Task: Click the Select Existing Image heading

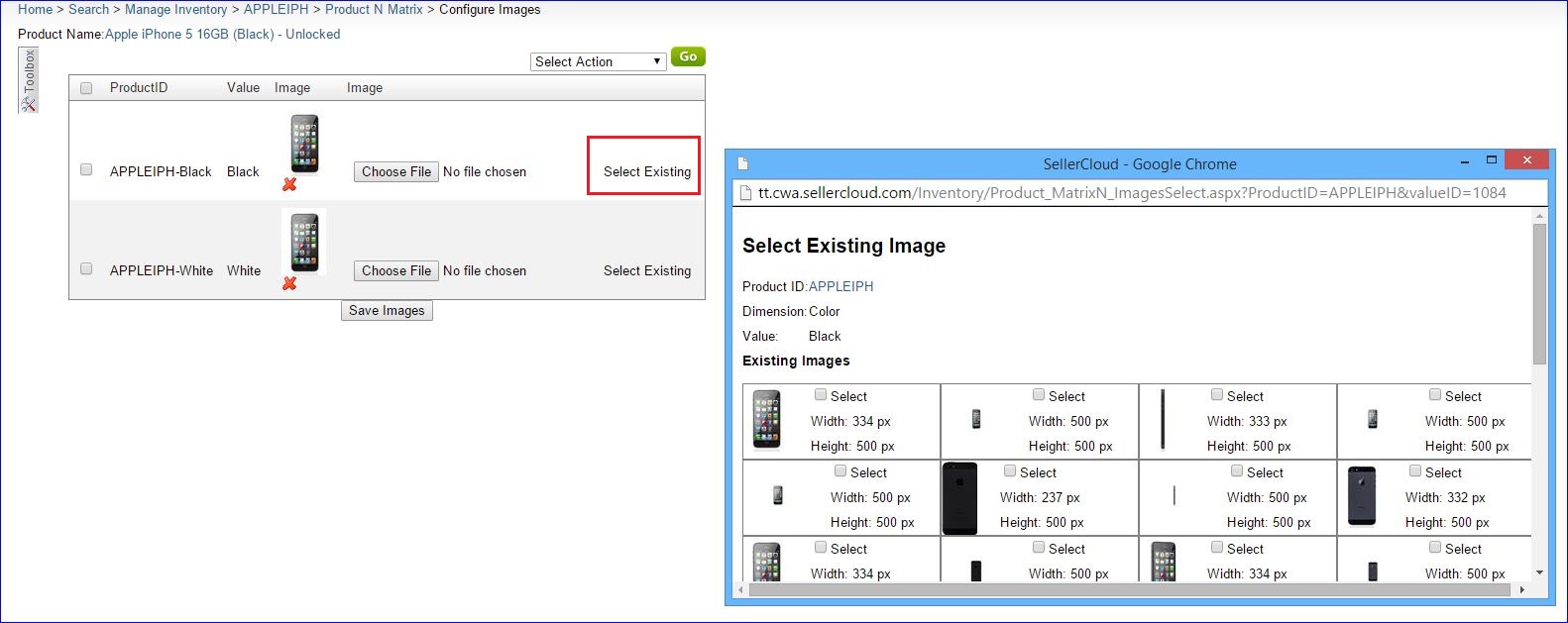Action: tap(843, 246)
